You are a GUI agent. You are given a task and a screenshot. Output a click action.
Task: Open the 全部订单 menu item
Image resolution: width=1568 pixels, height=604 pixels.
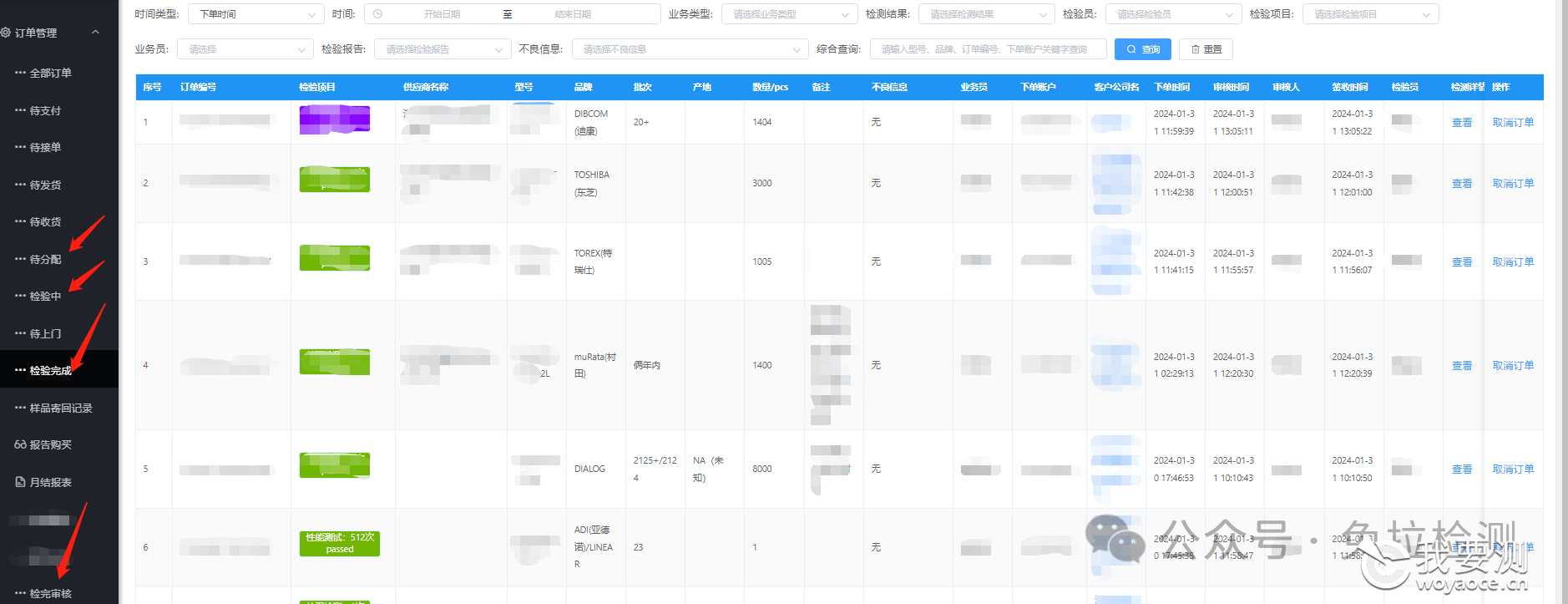coord(50,74)
